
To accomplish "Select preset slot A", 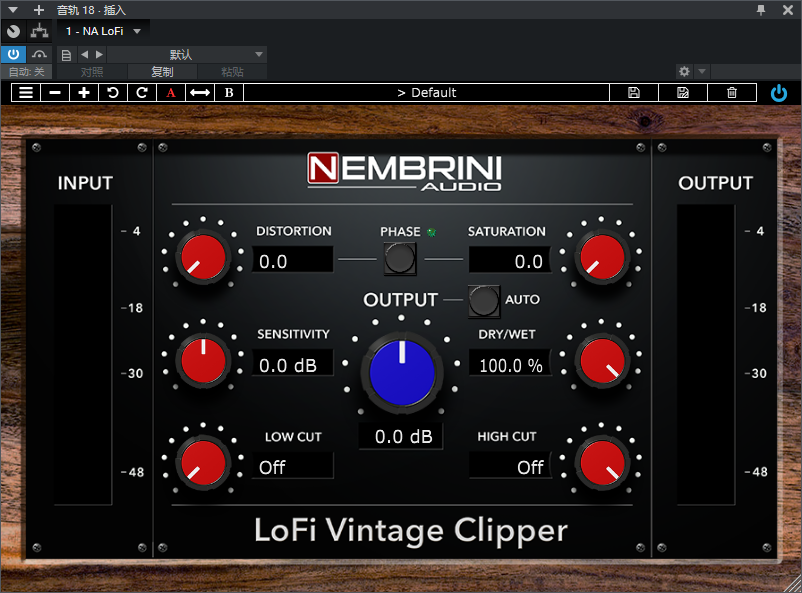I will tap(171, 93).
